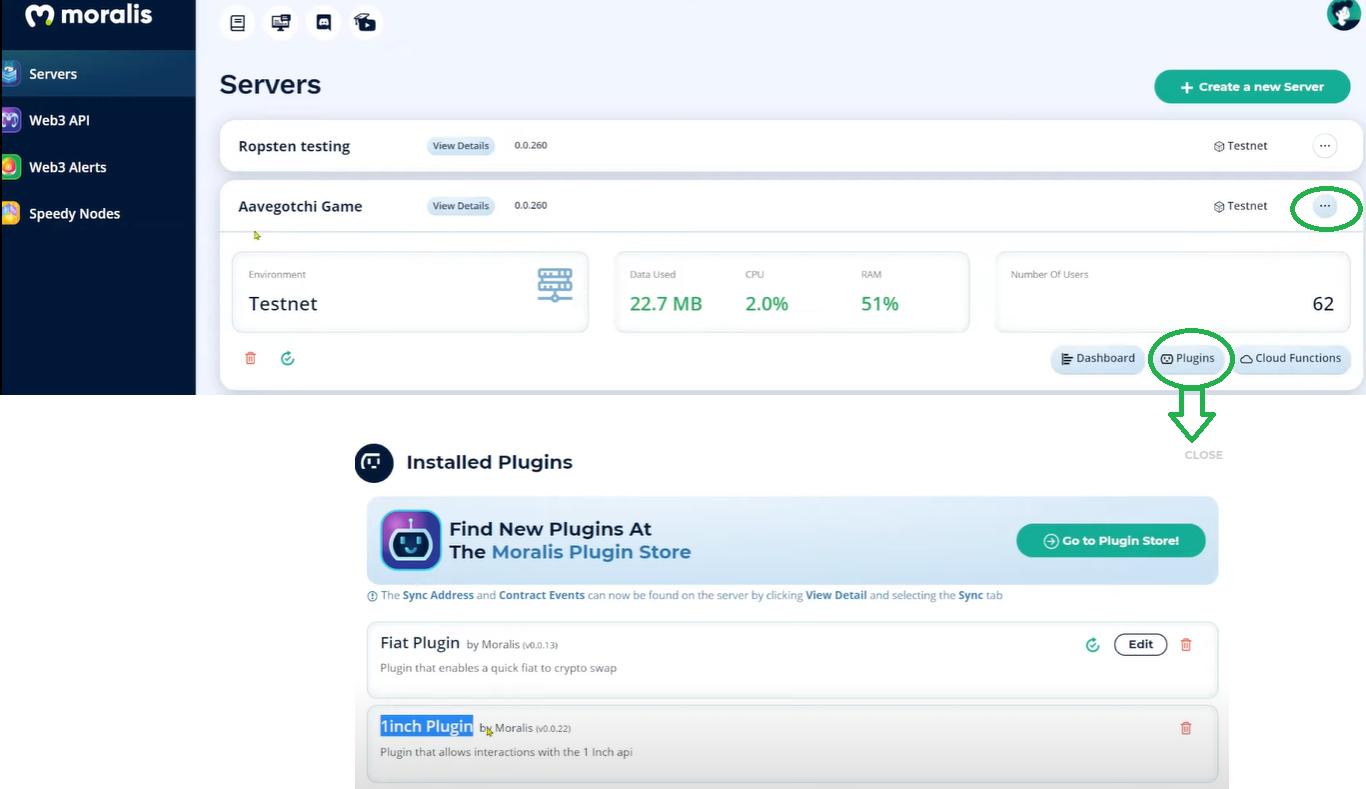Screen dimensions: 1366x789
Task: Follow the Moralis Plugin Store link
Action: click(x=591, y=552)
